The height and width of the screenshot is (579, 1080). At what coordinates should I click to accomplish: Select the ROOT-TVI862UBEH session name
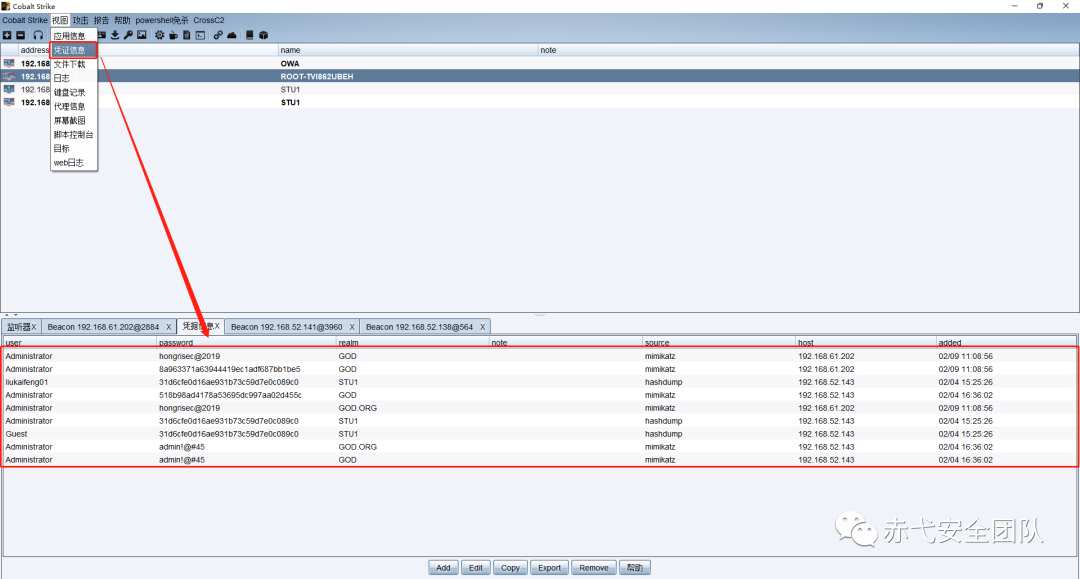(x=317, y=76)
